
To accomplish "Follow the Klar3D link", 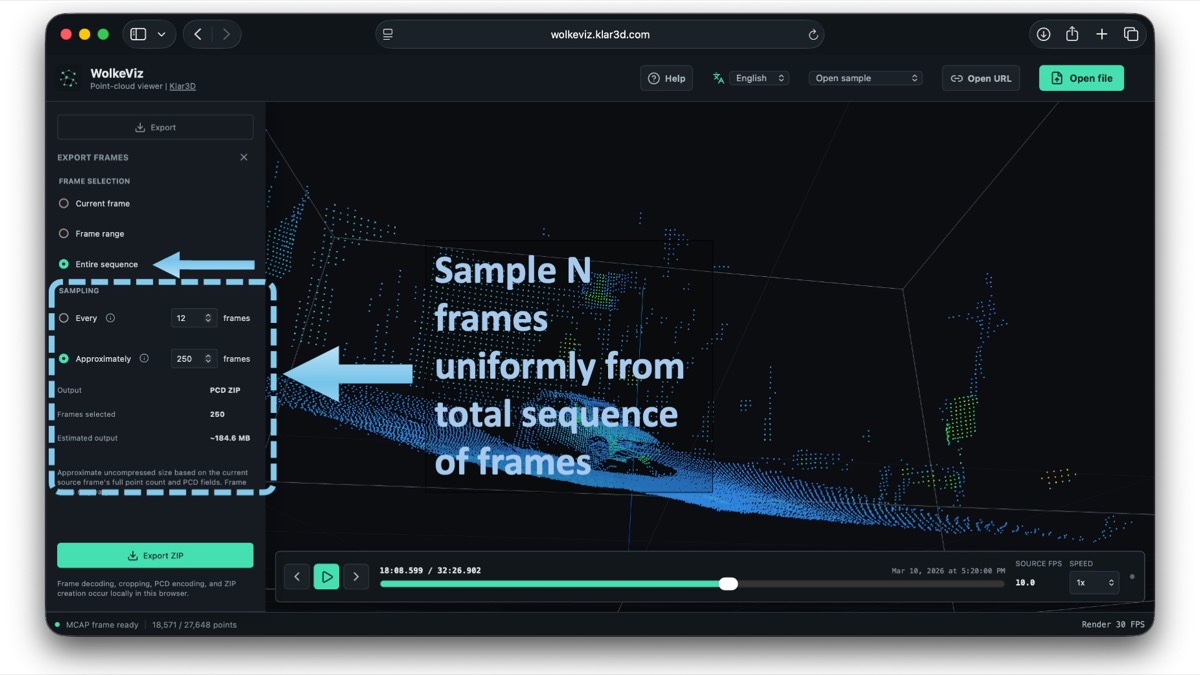I will point(182,86).
